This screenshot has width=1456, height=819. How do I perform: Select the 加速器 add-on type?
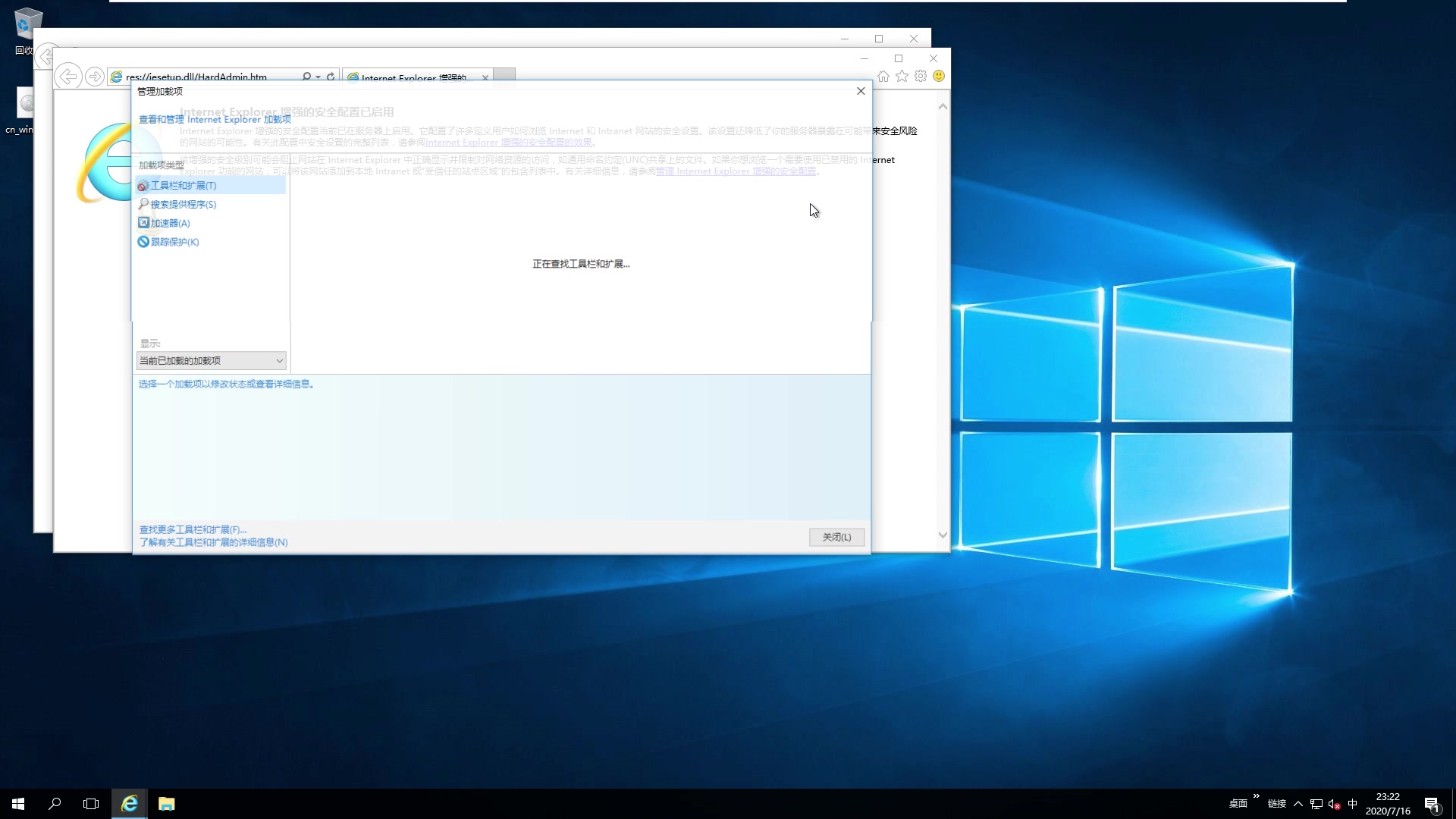click(x=168, y=222)
